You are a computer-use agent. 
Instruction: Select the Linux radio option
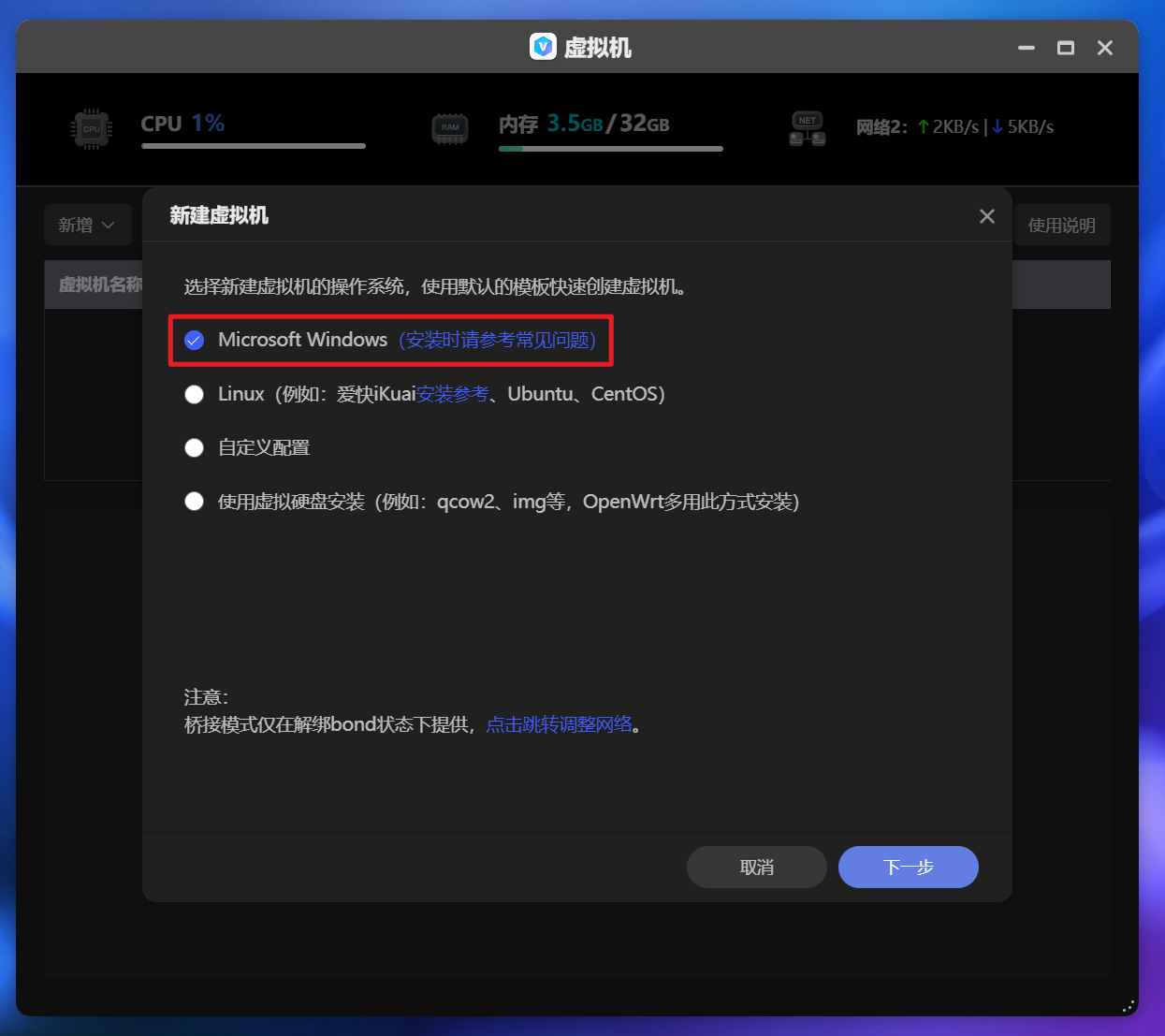[194, 394]
